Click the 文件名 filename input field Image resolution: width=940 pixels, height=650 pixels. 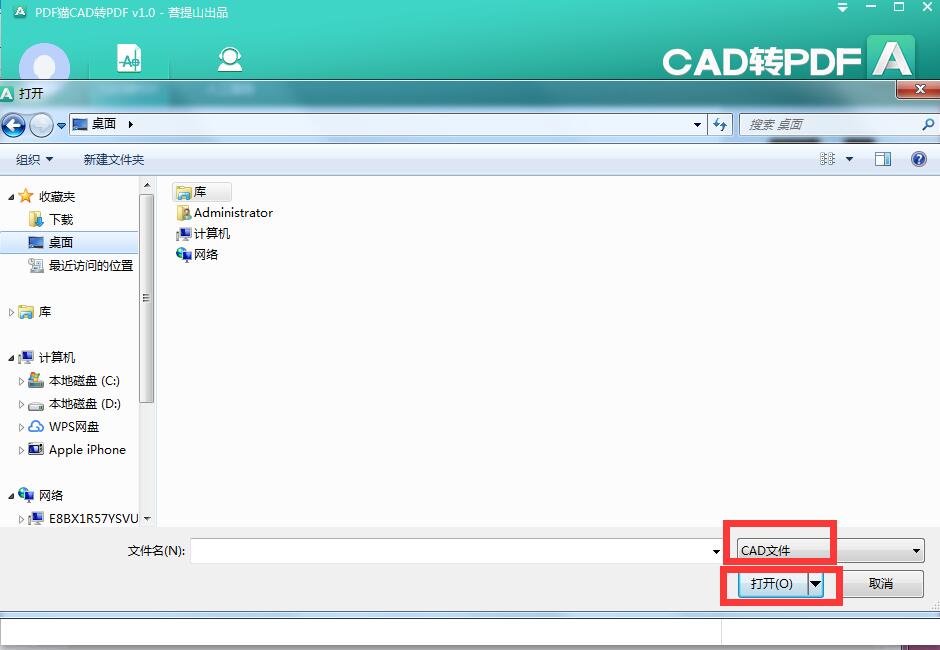[x=450, y=551]
